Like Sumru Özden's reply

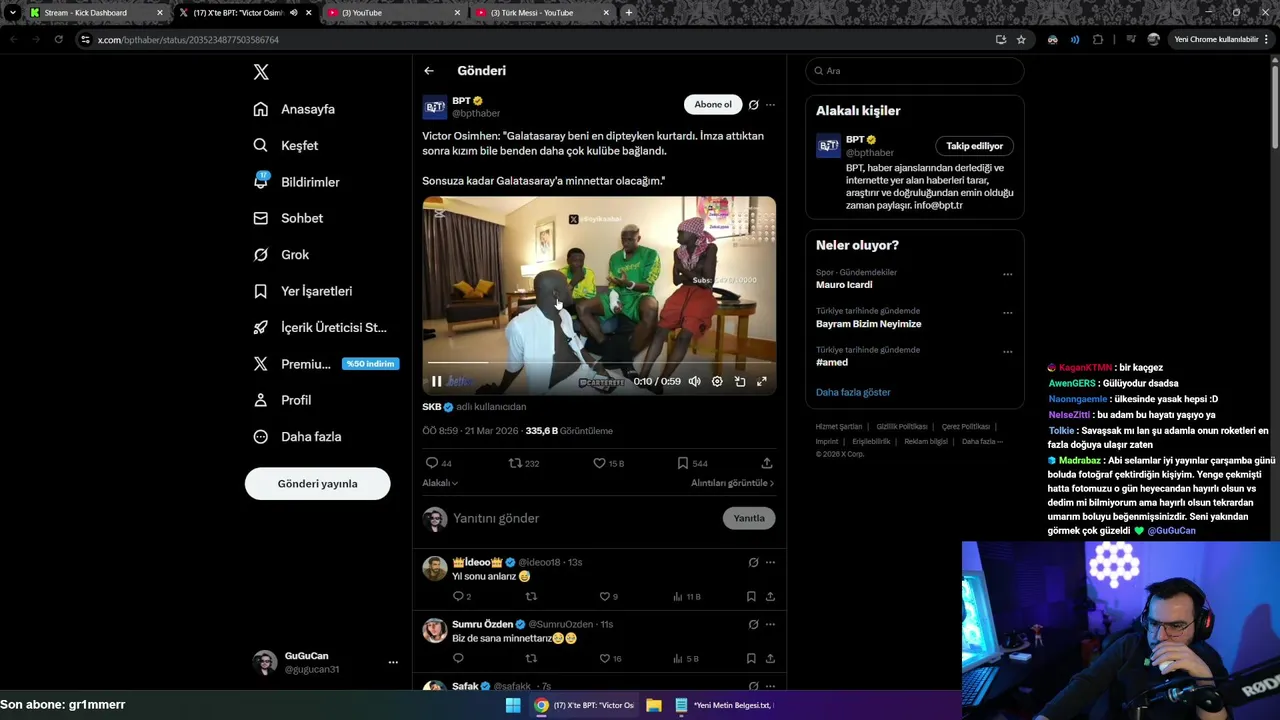[x=604, y=659]
